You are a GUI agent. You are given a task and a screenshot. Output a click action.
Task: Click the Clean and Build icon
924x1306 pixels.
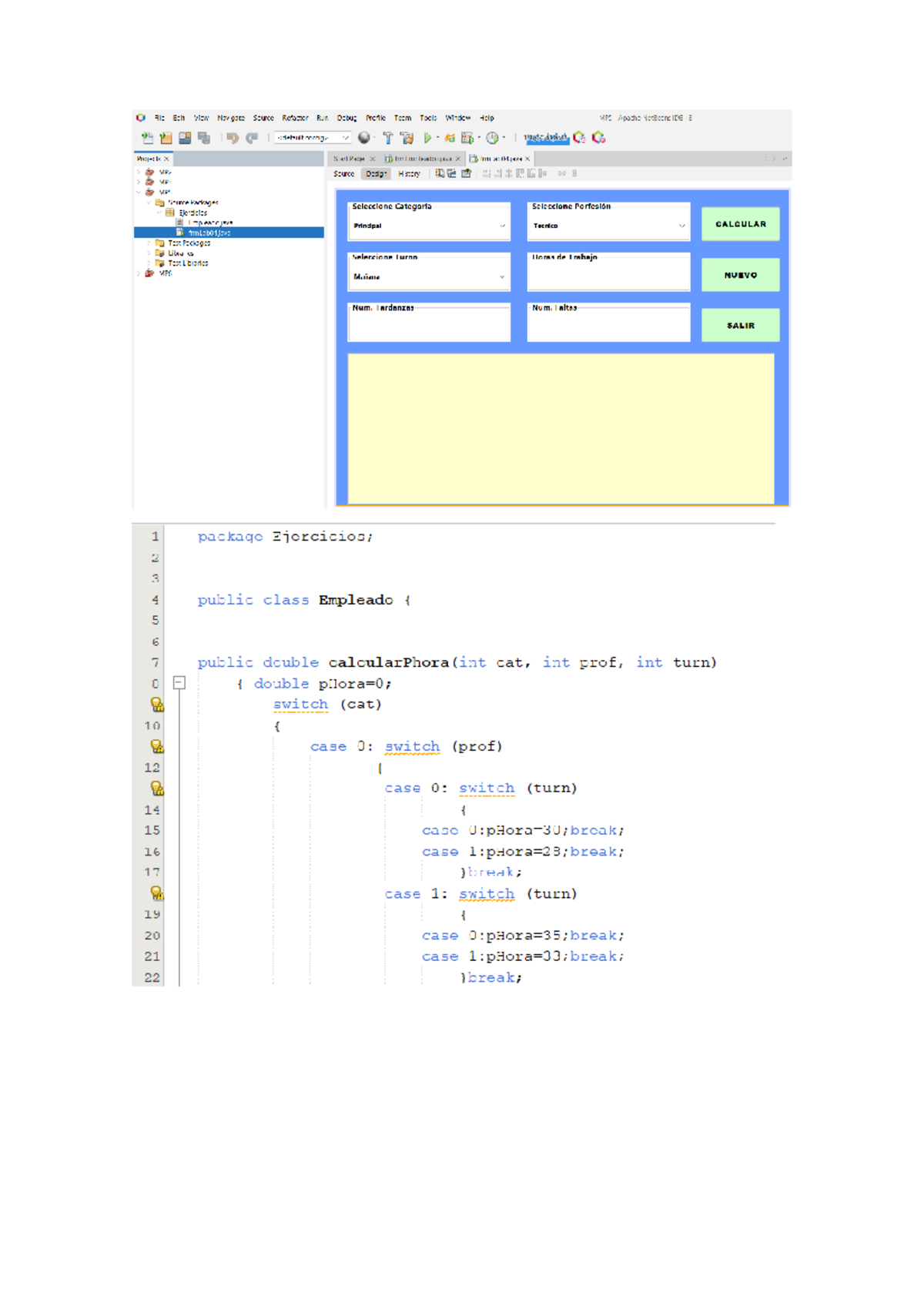[x=407, y=139]
